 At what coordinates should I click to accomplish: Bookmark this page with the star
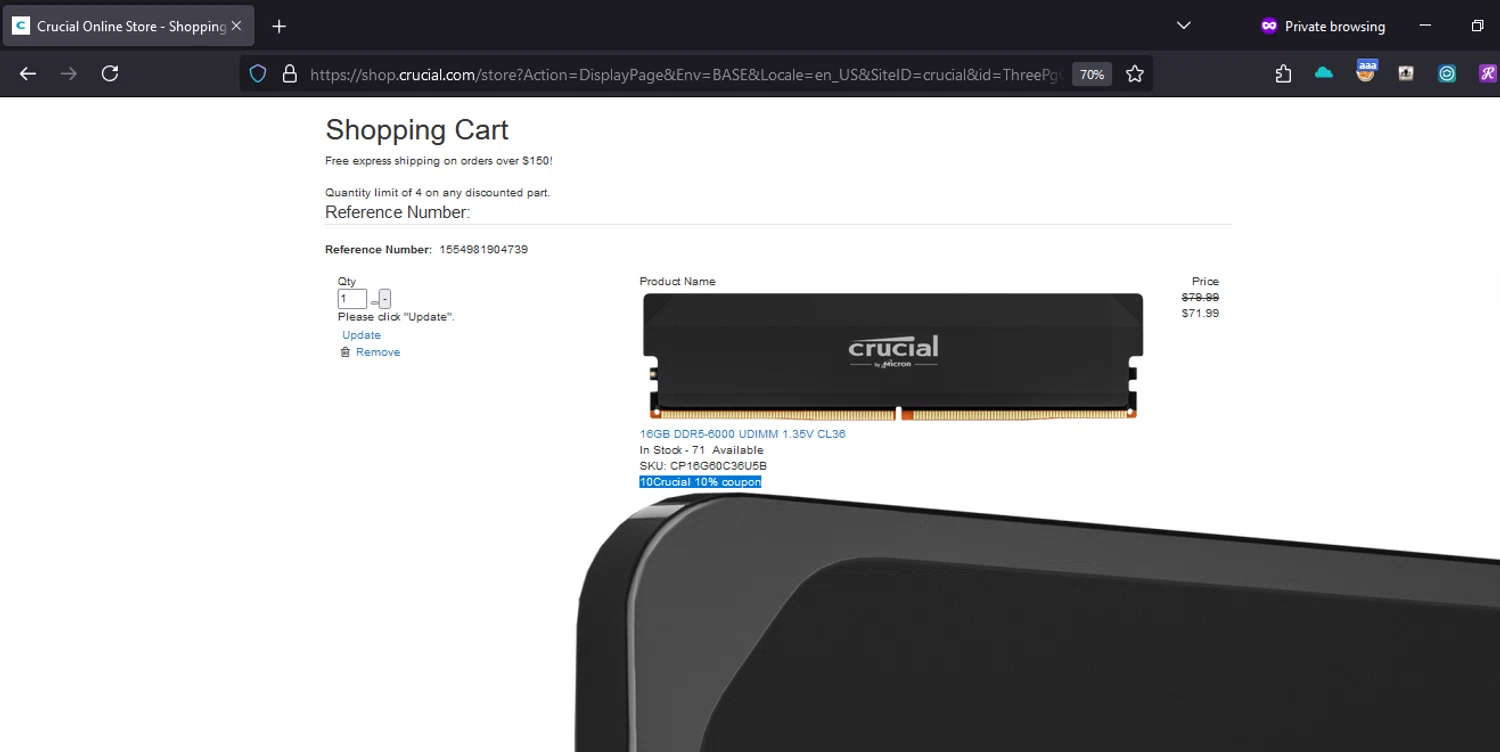pos(1134,74)
